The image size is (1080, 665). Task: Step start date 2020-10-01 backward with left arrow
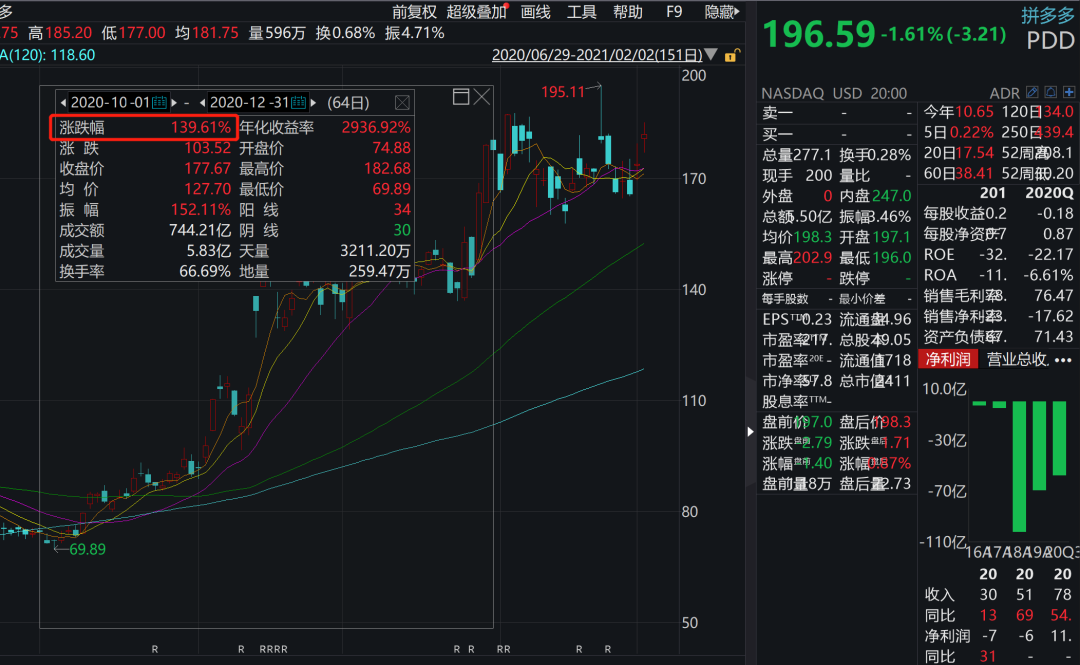point(63,103)
